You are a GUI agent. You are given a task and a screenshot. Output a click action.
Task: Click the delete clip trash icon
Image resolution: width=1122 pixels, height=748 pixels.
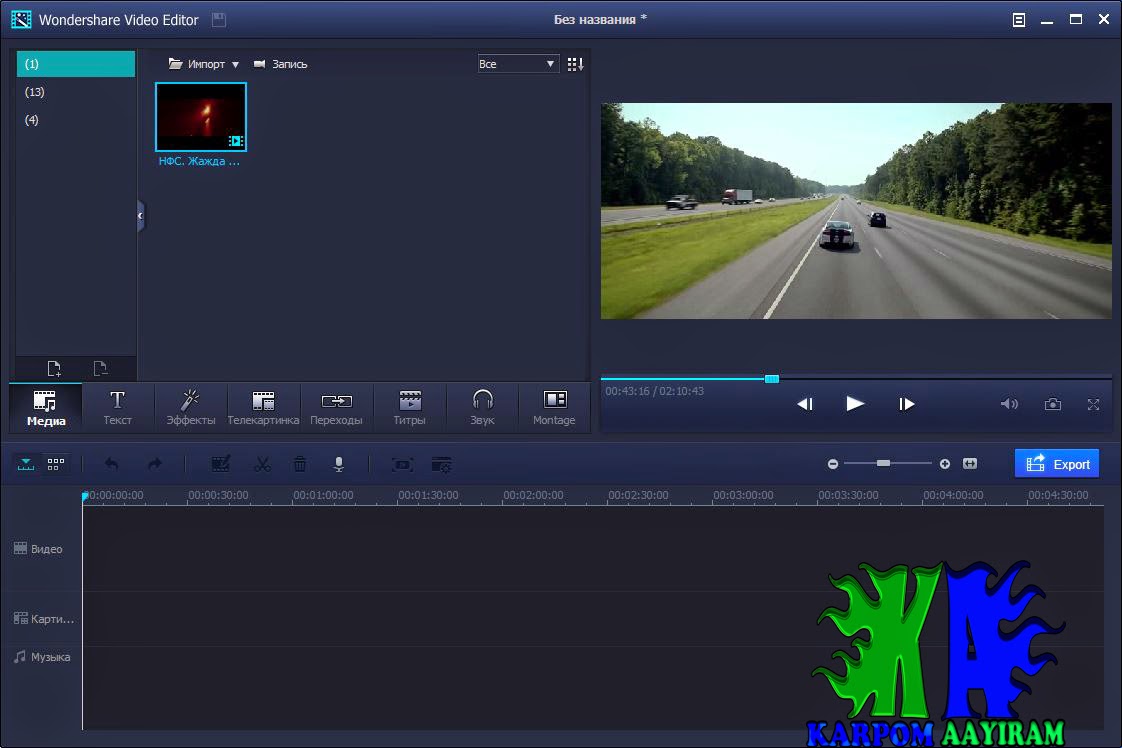[299, 463]
